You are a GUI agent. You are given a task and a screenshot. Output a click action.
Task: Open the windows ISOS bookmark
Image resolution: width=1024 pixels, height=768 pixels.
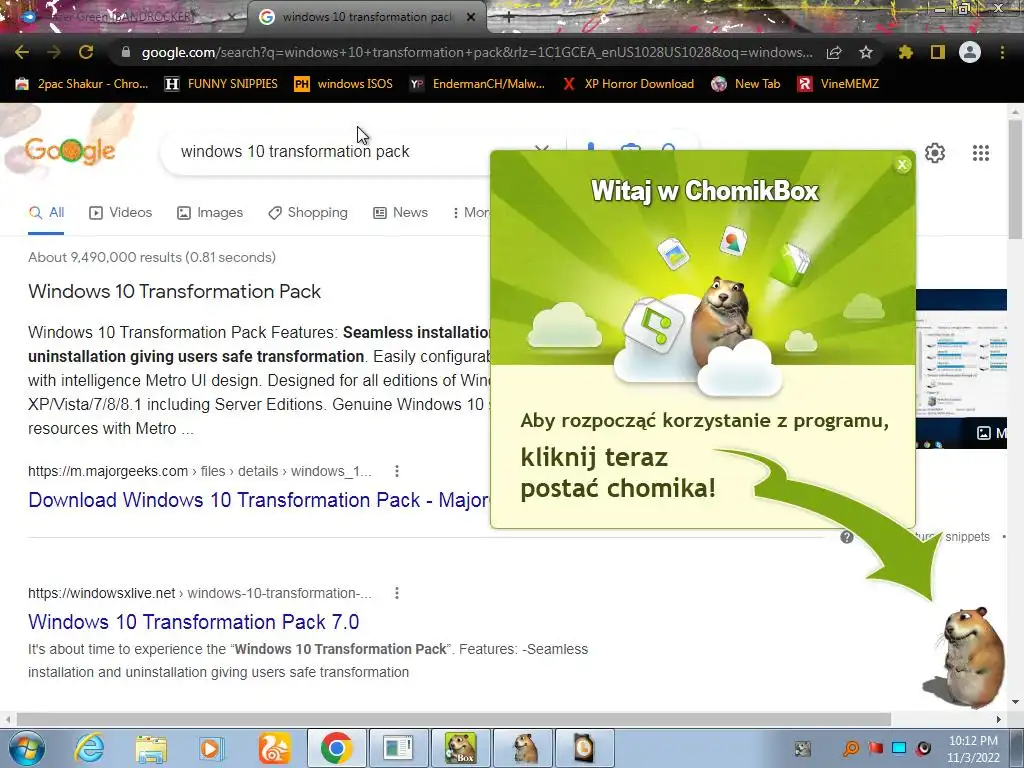click(344, 84)
